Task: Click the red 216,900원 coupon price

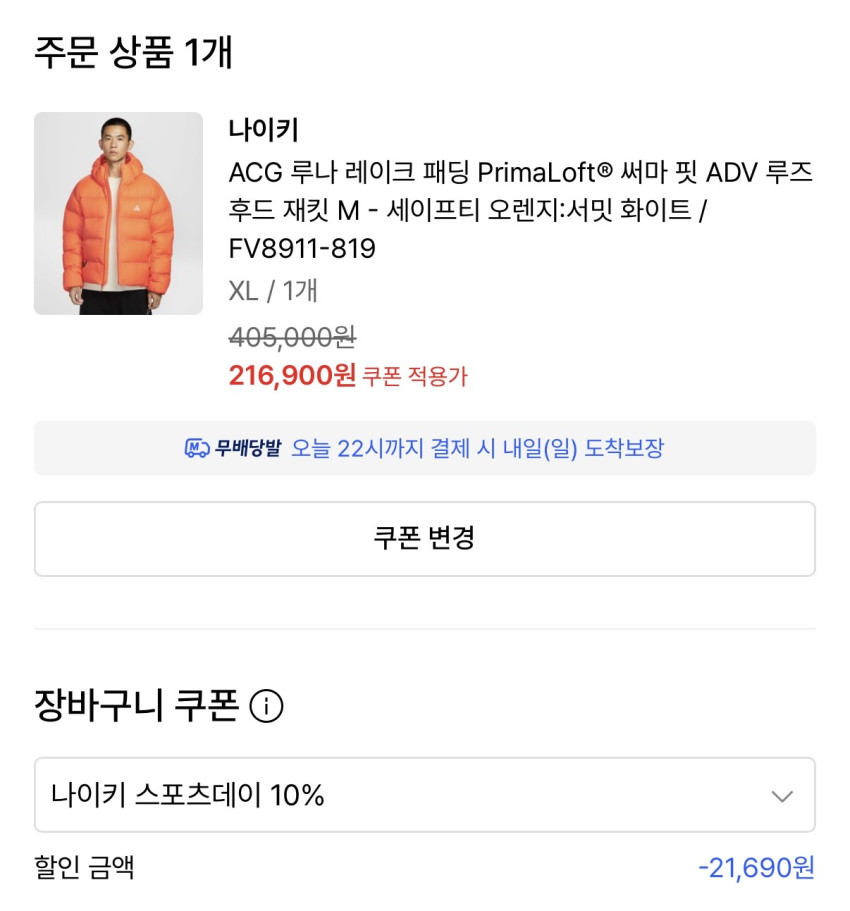Action: tap(292, 375)
